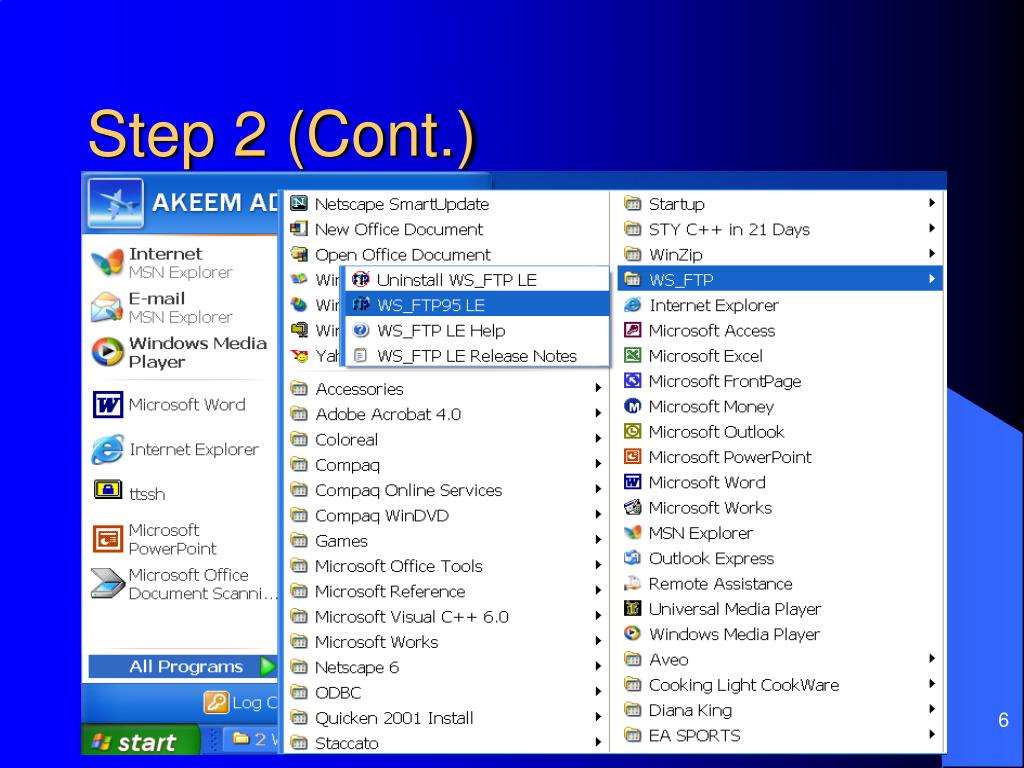Select the Diana King folder
This screenshot has width=1024, height=768.
780,710
